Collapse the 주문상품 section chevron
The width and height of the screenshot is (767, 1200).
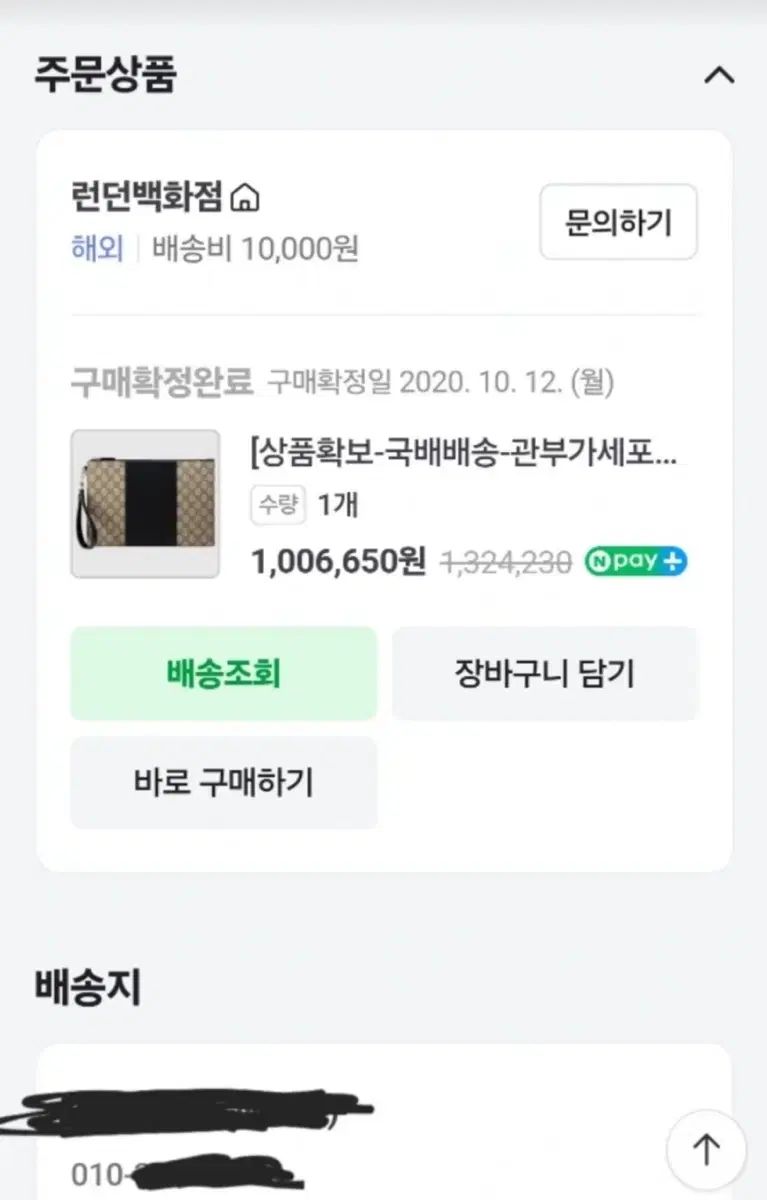(x=719, y=76)
